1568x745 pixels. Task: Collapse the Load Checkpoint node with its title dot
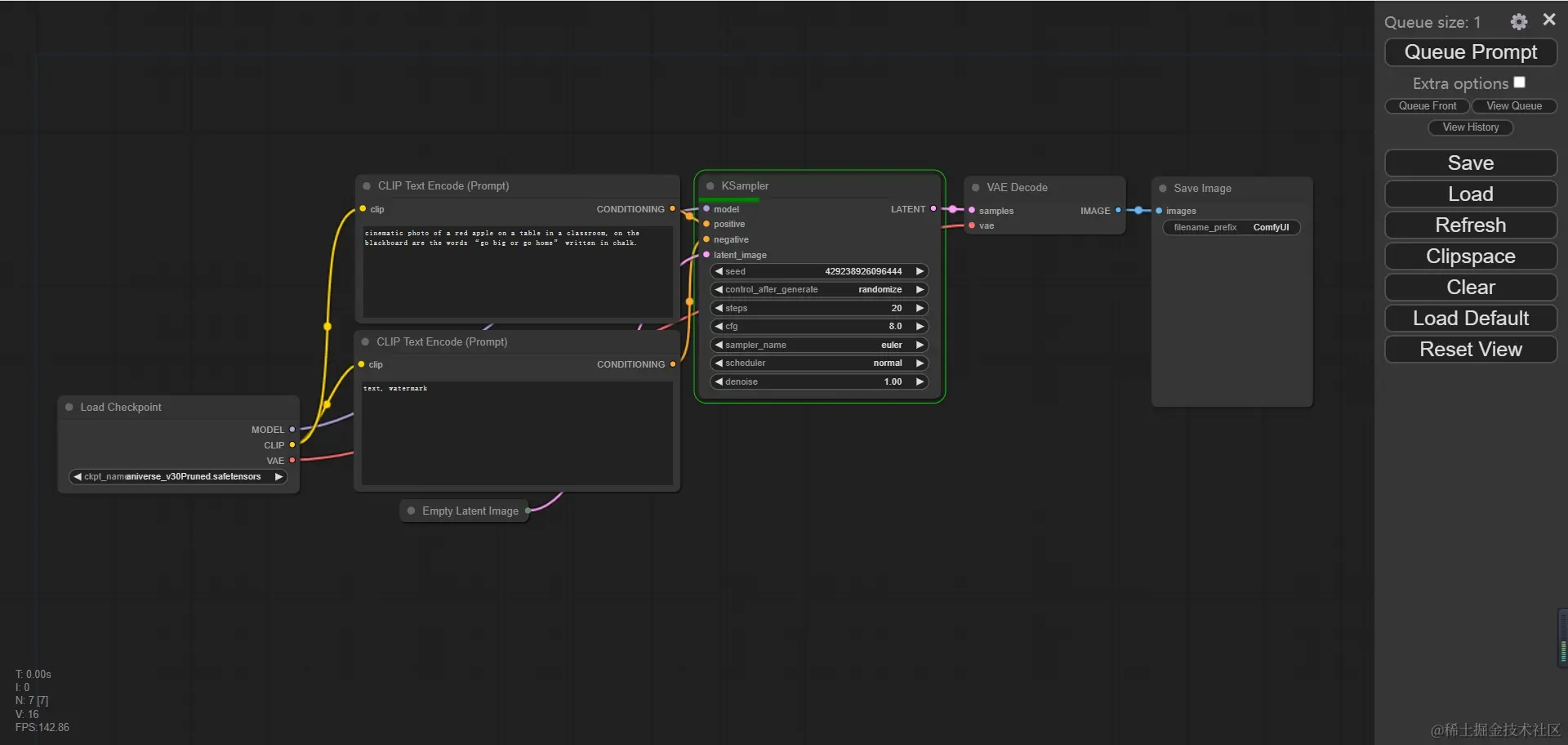coord(69,407)
